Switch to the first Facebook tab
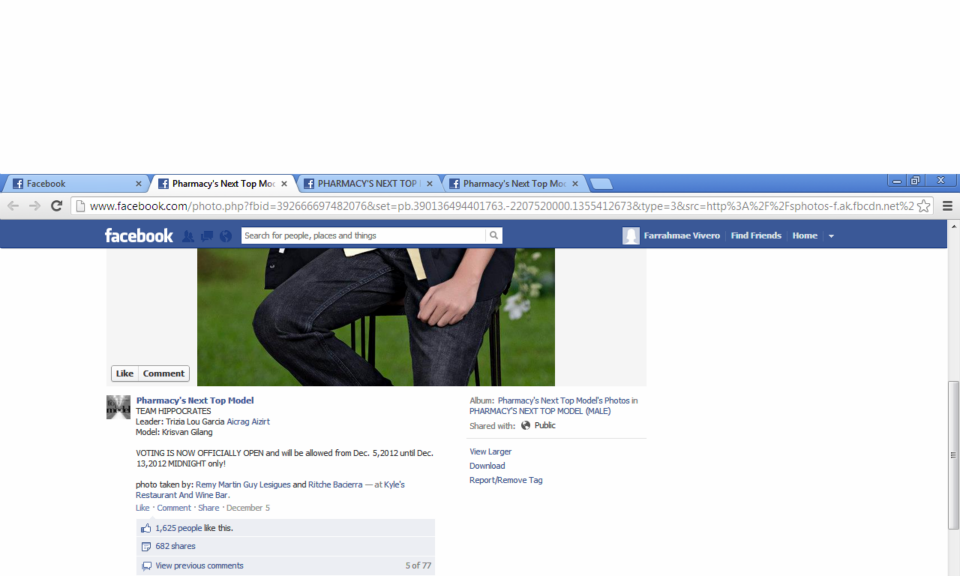The height and width of the screenshot is (576, 960). pos(76,184)
